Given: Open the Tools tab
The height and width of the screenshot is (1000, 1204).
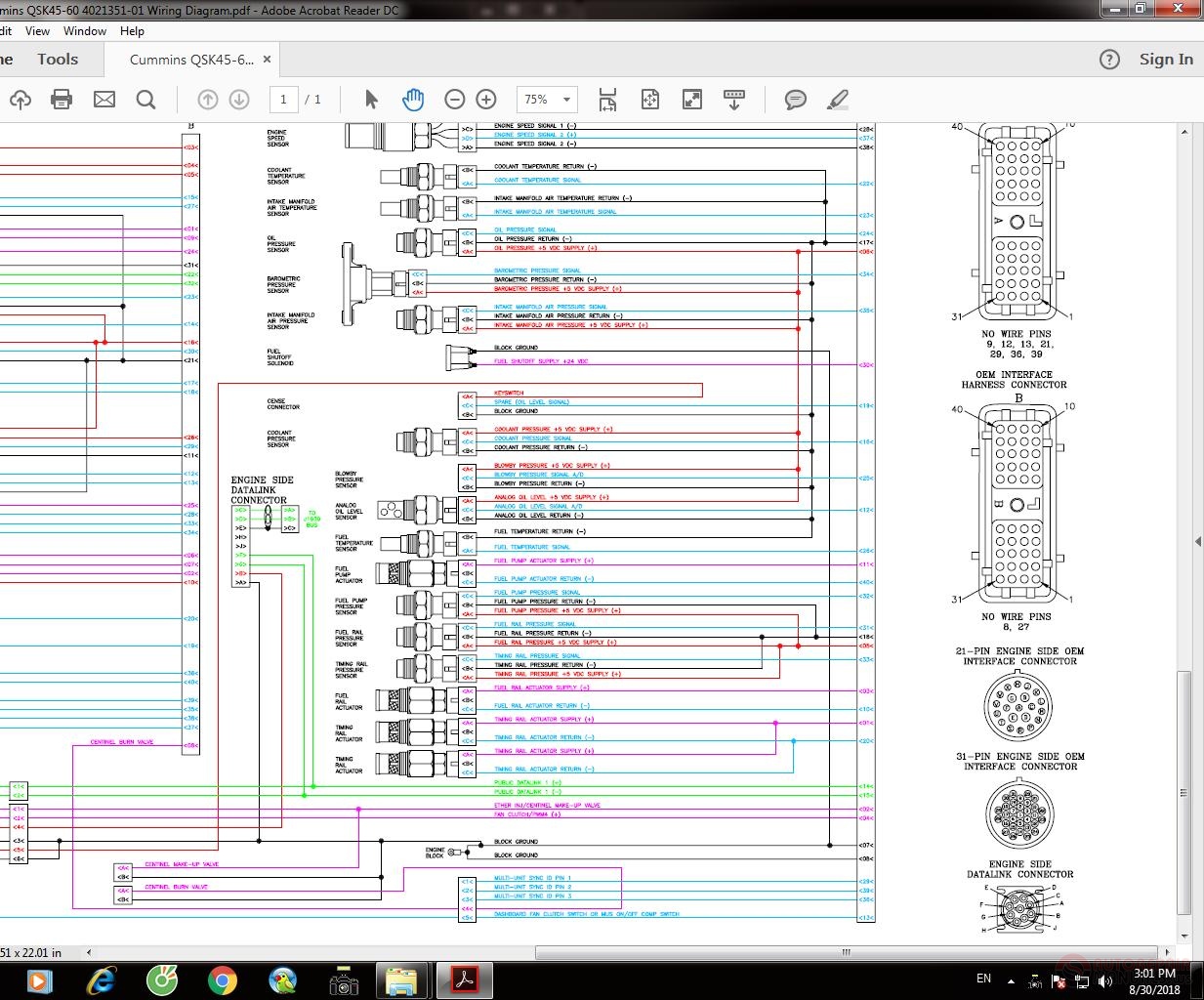Looking at the screenshot, I should pos(58,60).
